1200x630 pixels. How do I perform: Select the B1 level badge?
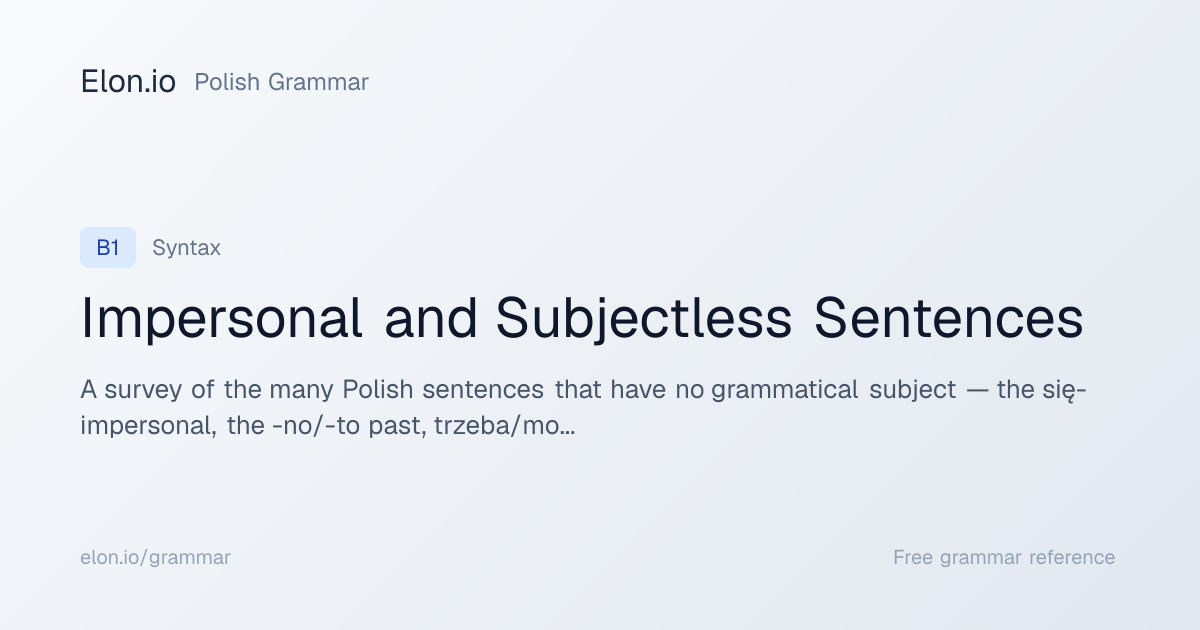pyautogui.click(x=108, y=248)
